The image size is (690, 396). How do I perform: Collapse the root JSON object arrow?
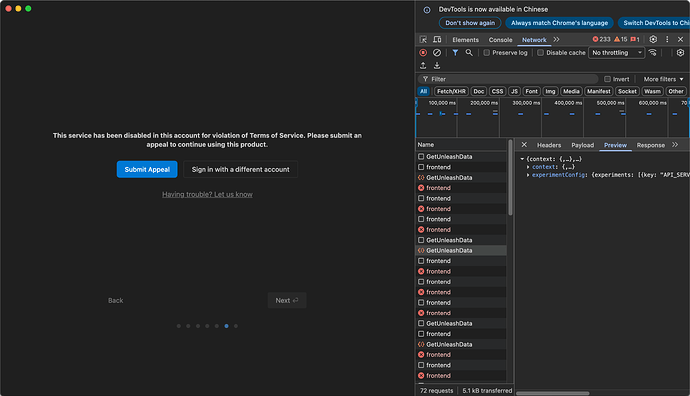click(x=522, y=159)
